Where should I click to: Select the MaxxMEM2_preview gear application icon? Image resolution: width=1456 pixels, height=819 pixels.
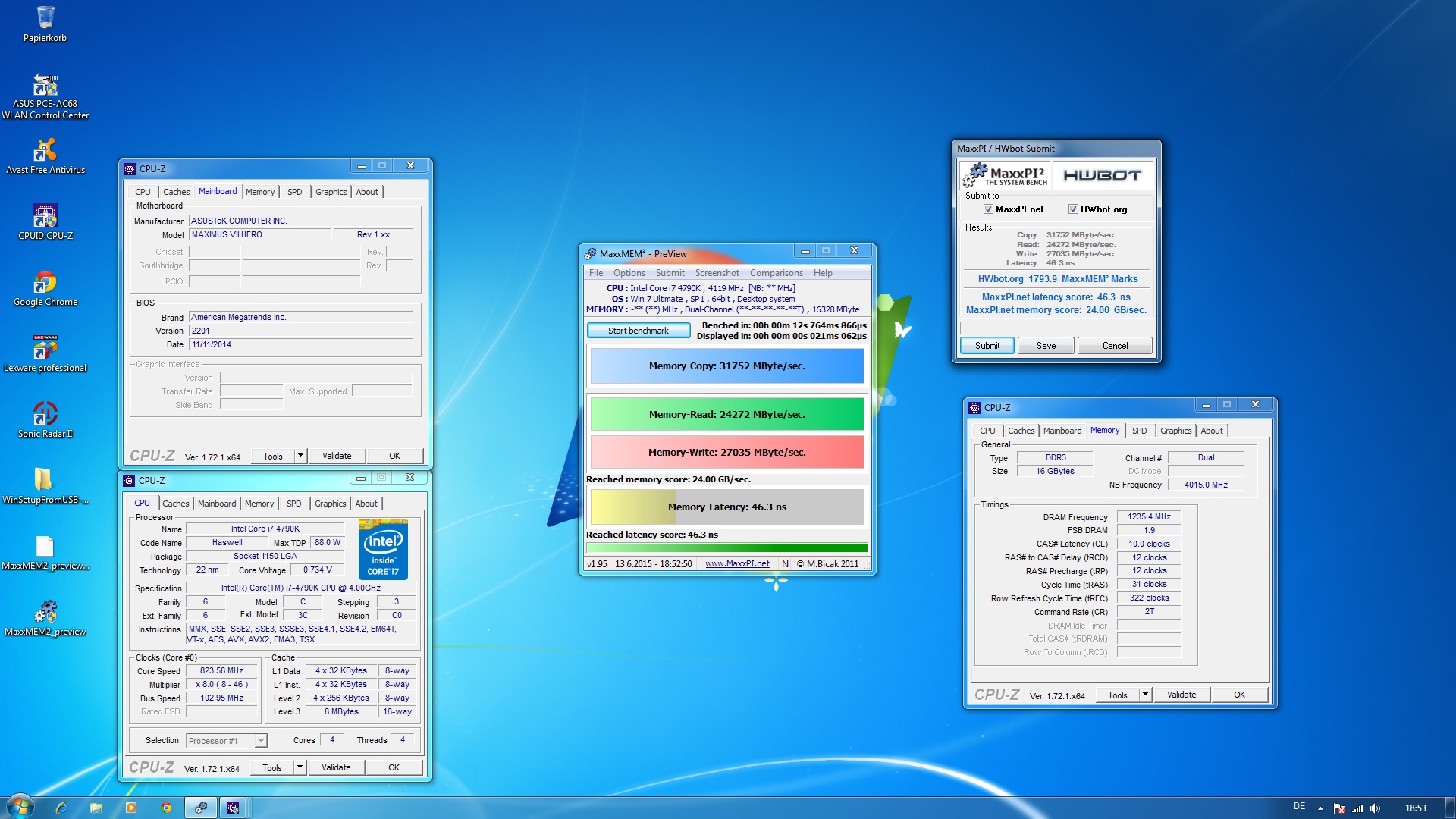[x=45, y=618]
